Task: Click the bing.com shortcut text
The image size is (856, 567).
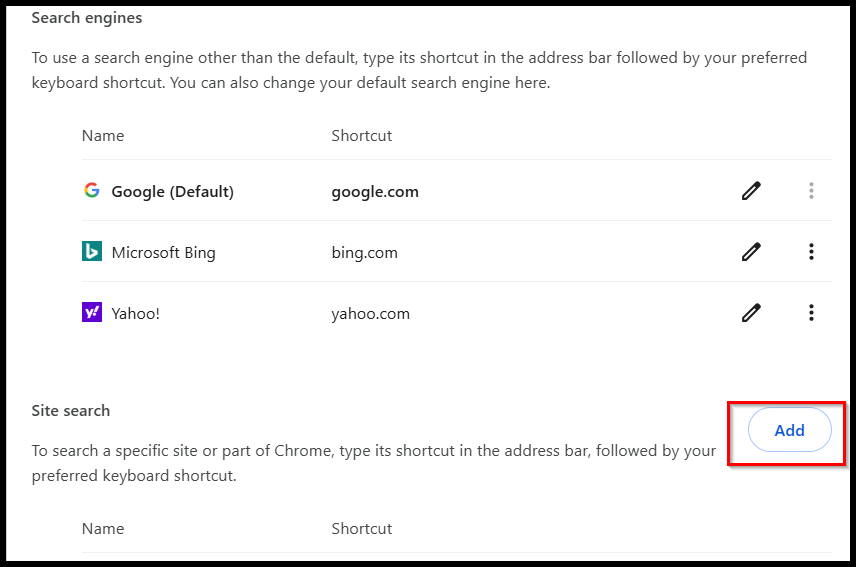Action: pyautogui.click(x=365, y=253)
